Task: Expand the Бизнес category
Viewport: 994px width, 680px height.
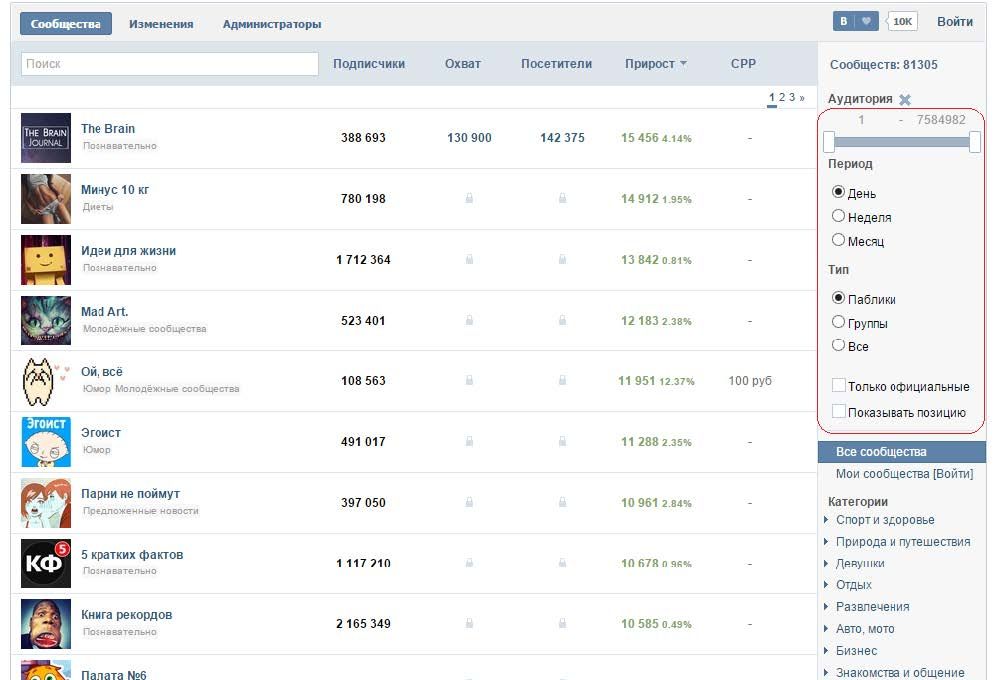Action: pos(826,651)
